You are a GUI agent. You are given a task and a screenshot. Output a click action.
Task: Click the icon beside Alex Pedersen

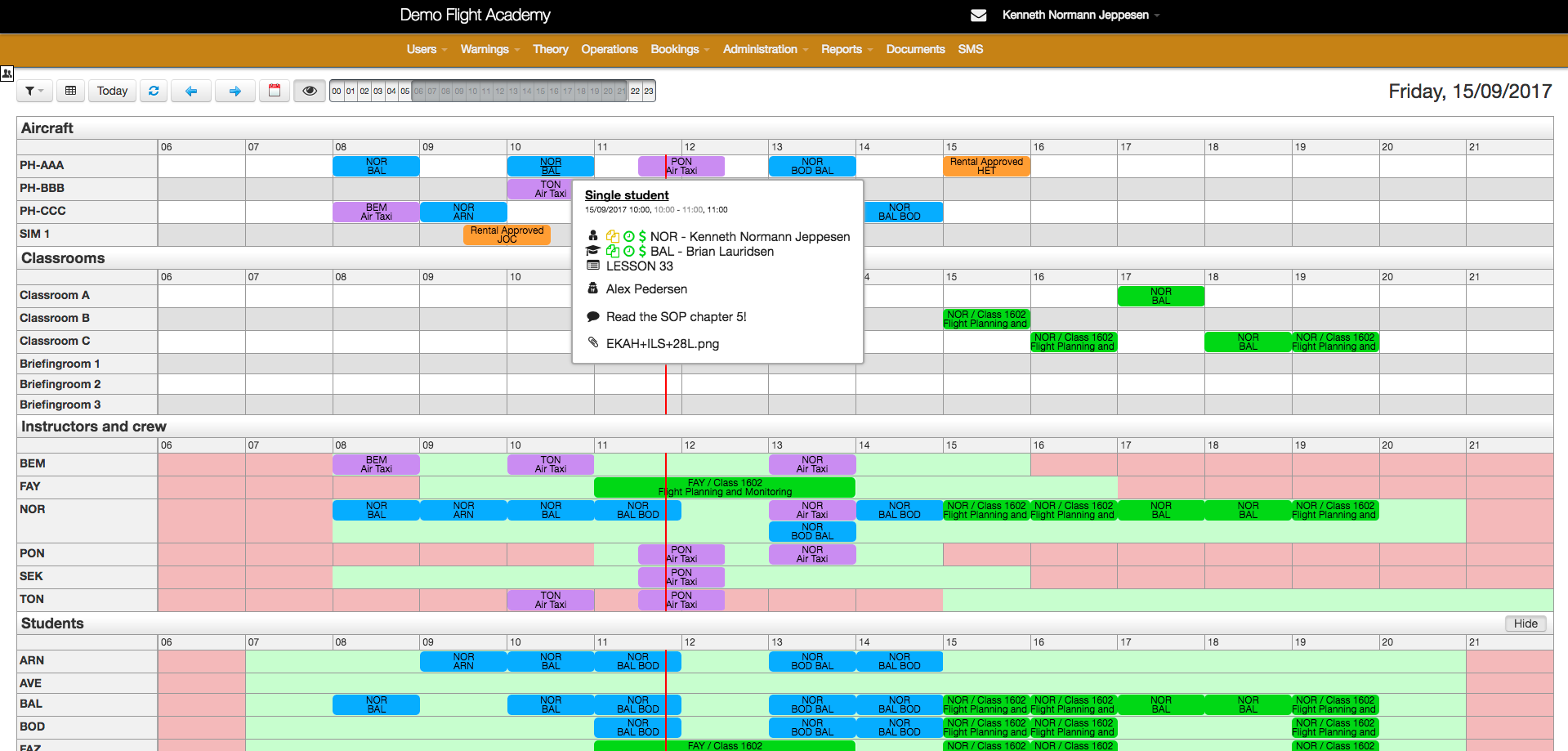click(593, 288)
